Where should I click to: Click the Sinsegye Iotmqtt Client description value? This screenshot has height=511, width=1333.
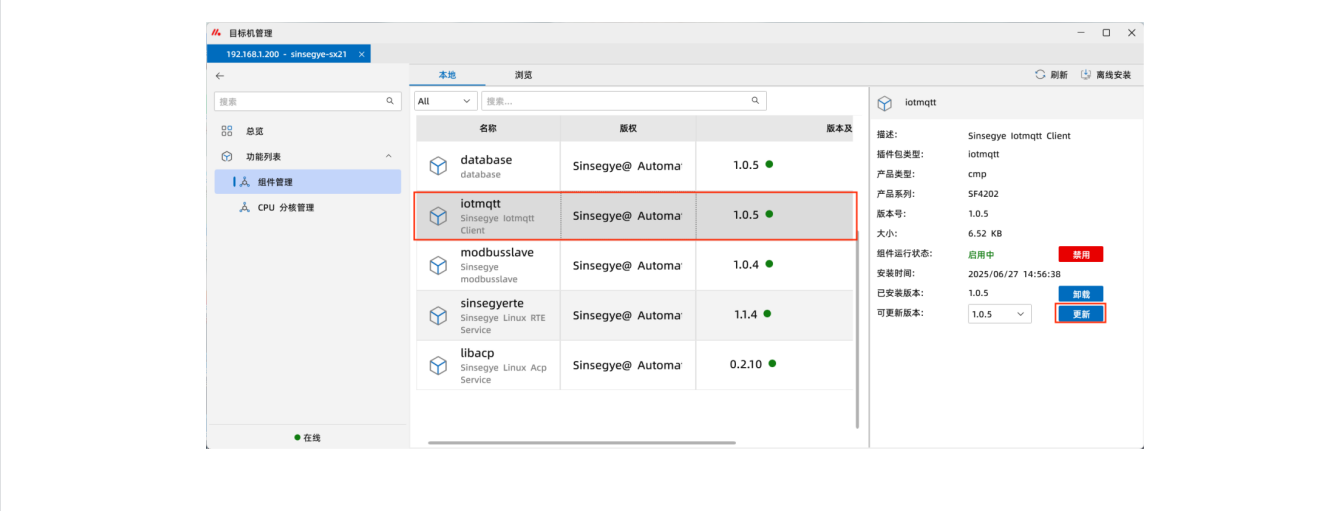click(1019, 135)
